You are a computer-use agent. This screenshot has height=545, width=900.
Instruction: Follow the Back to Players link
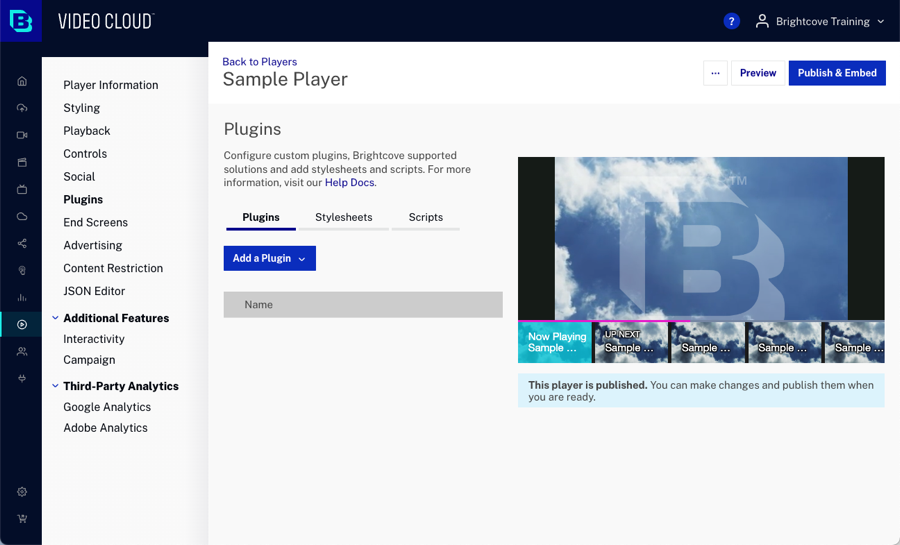[259, 62]
